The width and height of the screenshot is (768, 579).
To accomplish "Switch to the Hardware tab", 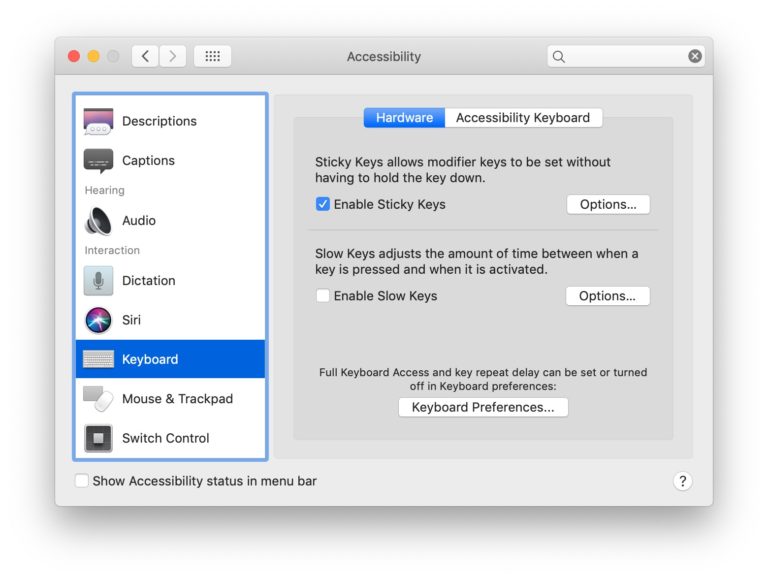I will [x=404, y=118].
